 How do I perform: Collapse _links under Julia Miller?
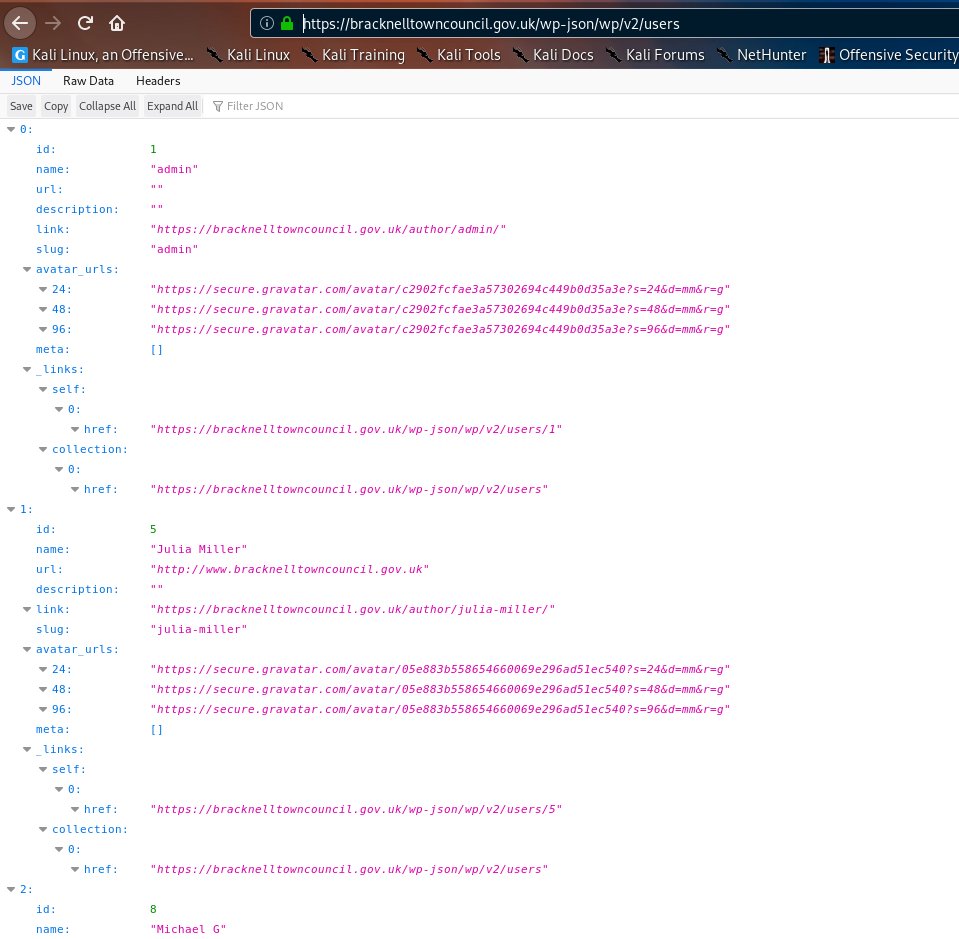pyautogui.click(x=27, y=749)
